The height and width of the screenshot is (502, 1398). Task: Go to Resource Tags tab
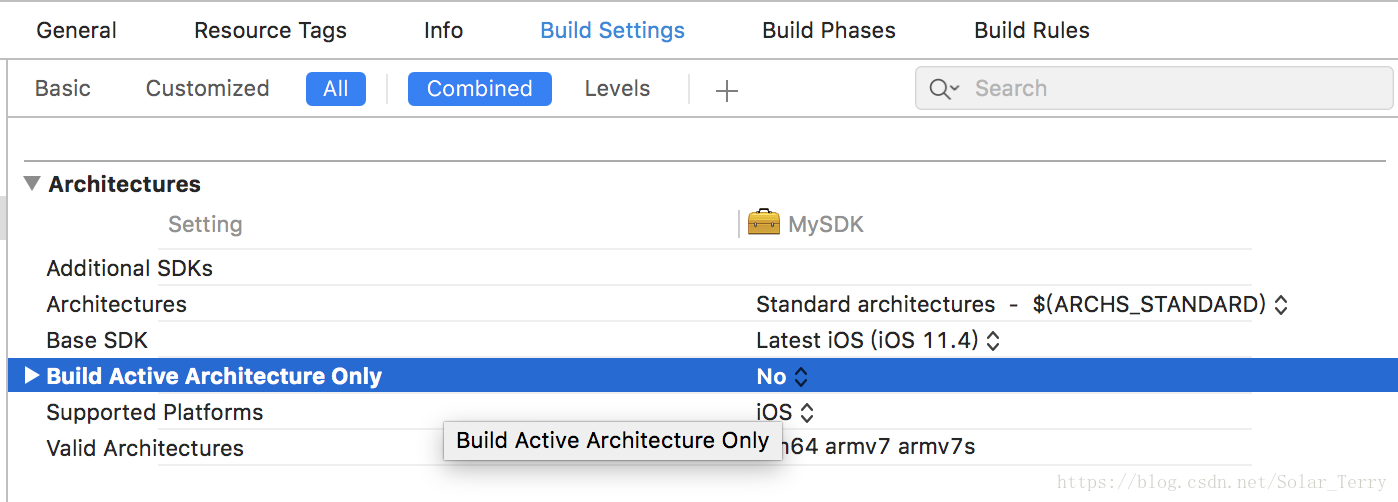point(270,30)
